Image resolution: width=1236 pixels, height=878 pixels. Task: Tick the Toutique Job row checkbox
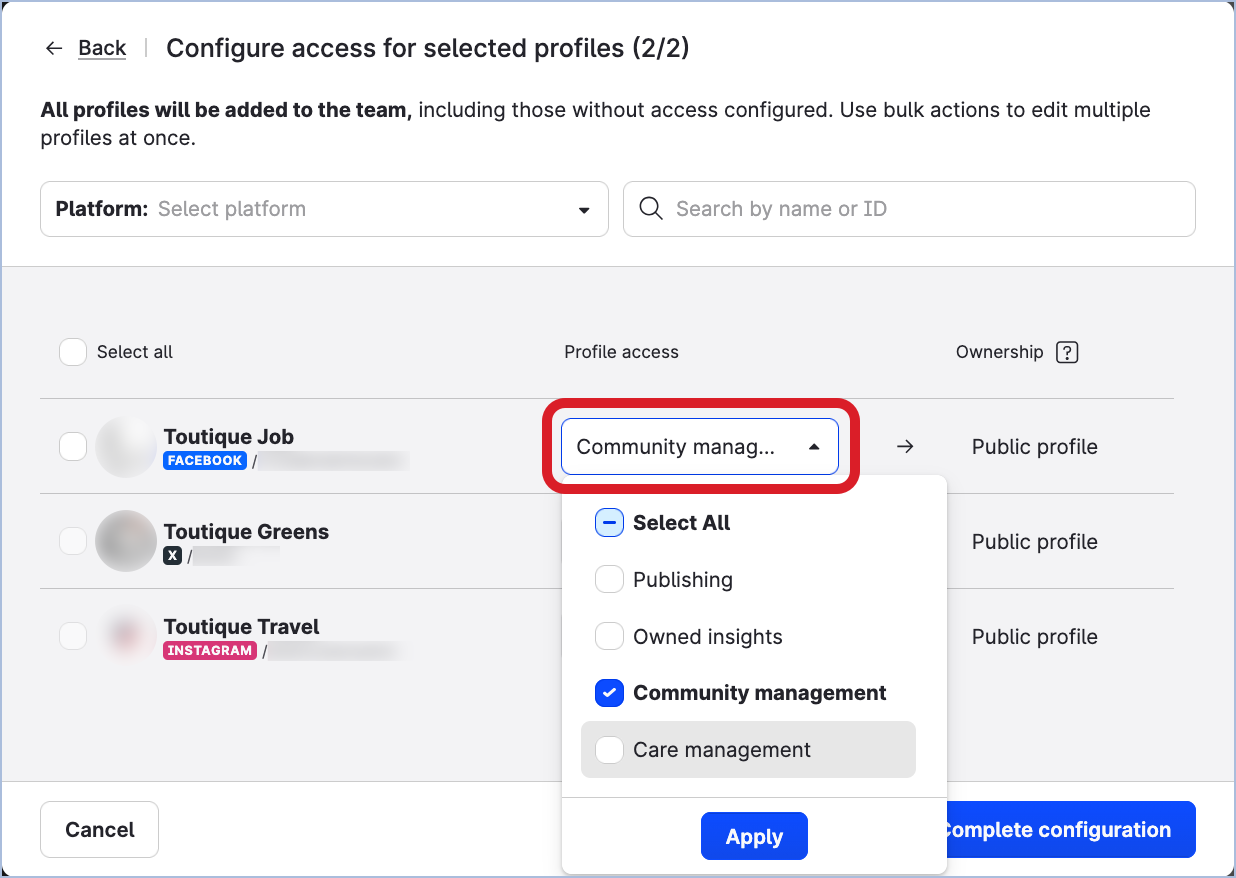[x=73, y=447]
